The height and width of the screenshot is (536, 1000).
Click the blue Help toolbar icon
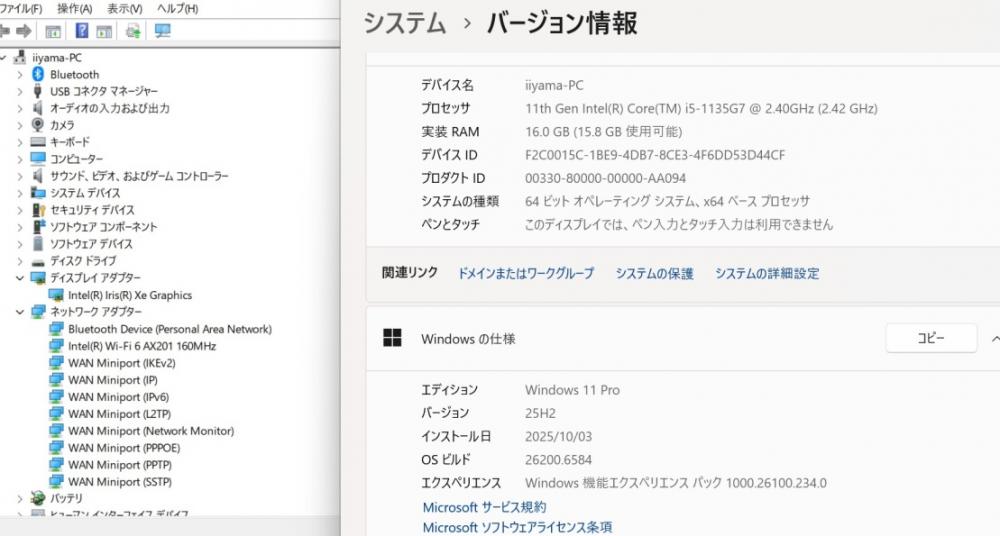point(82,31)
